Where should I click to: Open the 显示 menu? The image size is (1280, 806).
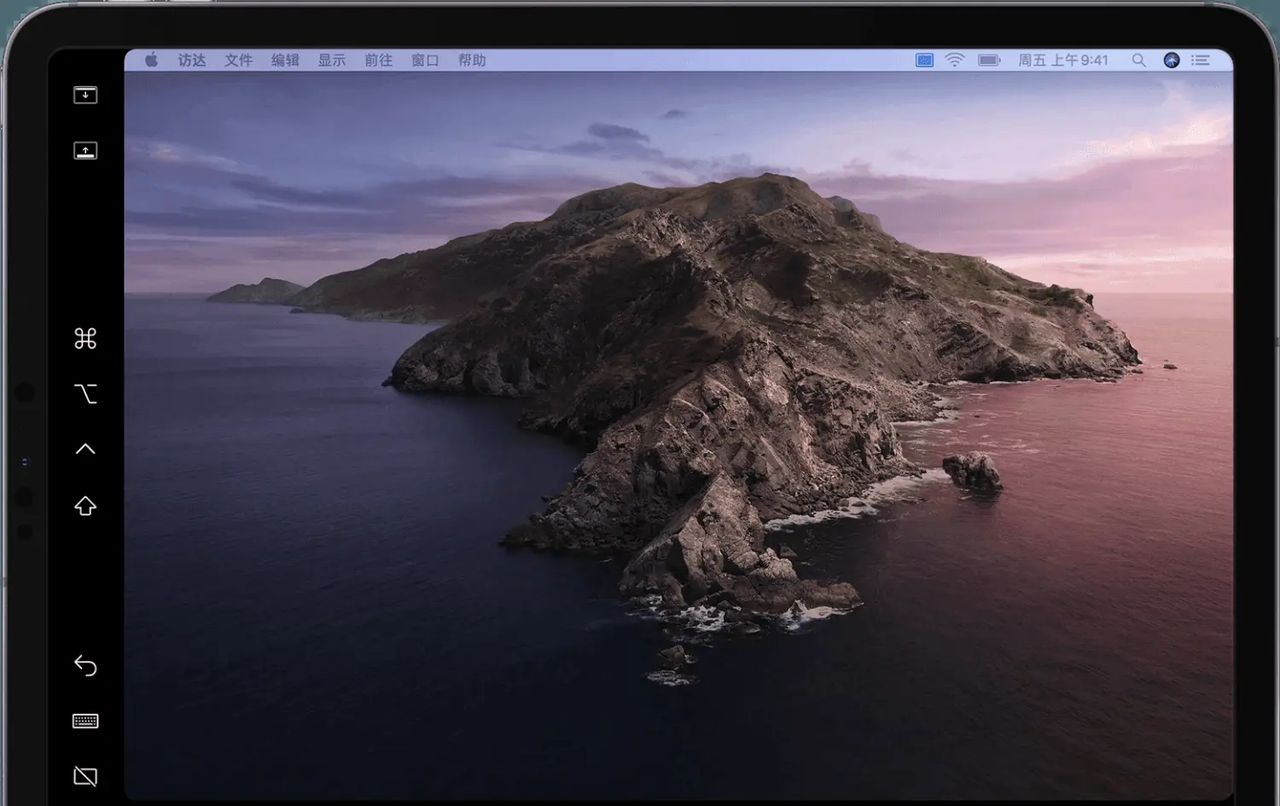[332, 60]
